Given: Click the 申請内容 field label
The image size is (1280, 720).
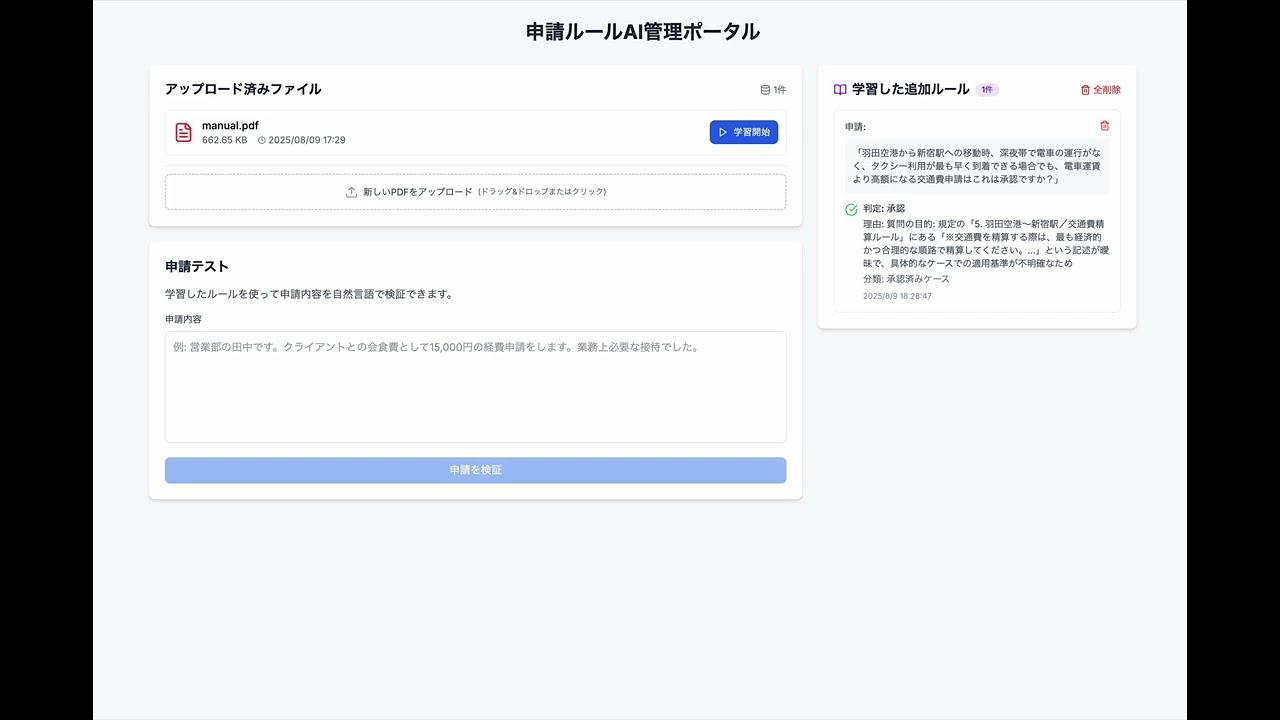Looking at the screenshot, I should [183, 319].
